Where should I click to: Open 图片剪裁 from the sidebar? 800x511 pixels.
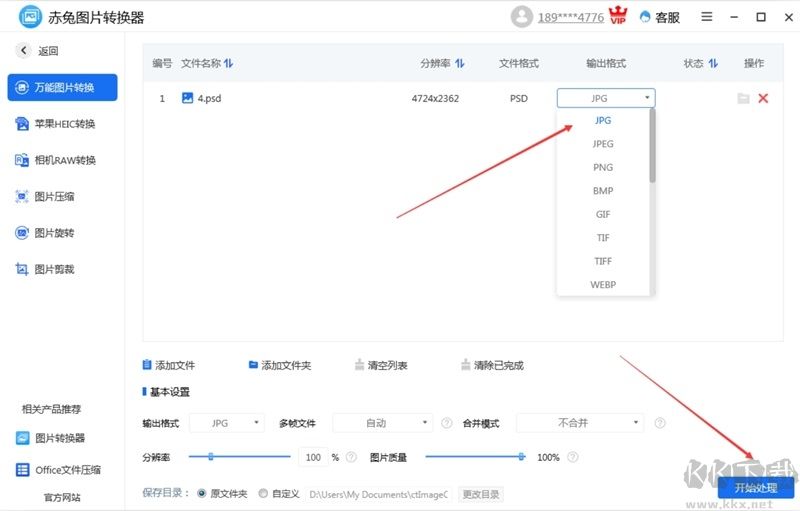tap(45, 269)
